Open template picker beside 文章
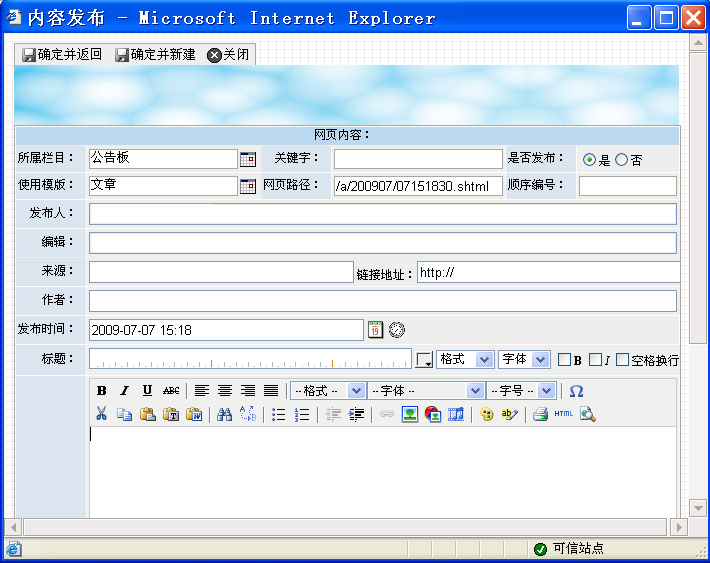Image resolution: width=710 pixels, height=563 pixels. tap(248, 186)
